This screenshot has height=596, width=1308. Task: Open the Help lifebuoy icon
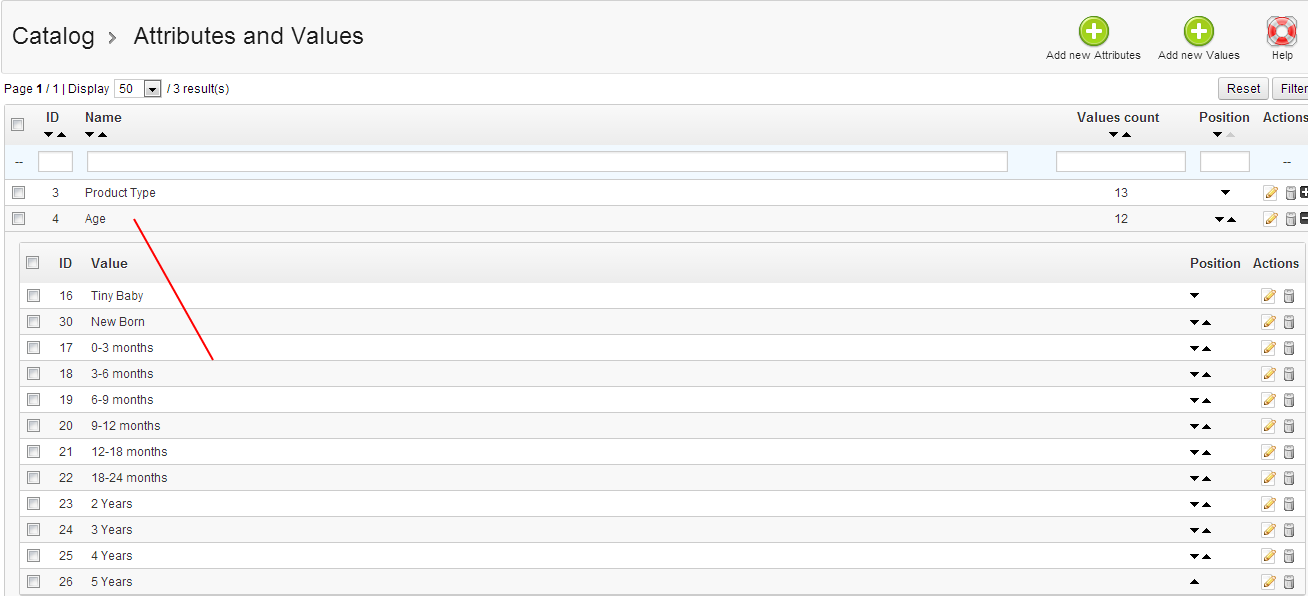1282,32
